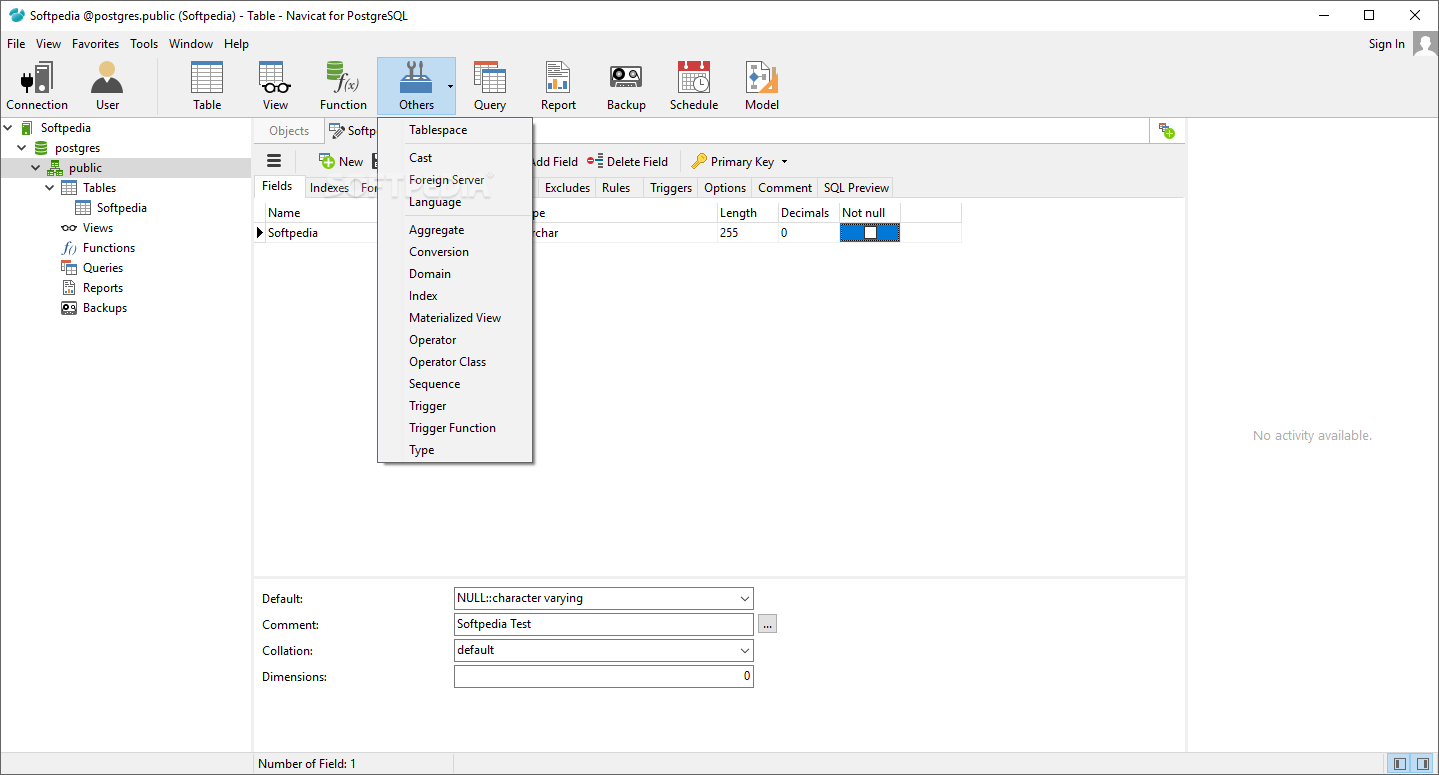1439x775 pixels.
Task: Choose Tablespace from the Others menu
Action: (x=455, y=130)
